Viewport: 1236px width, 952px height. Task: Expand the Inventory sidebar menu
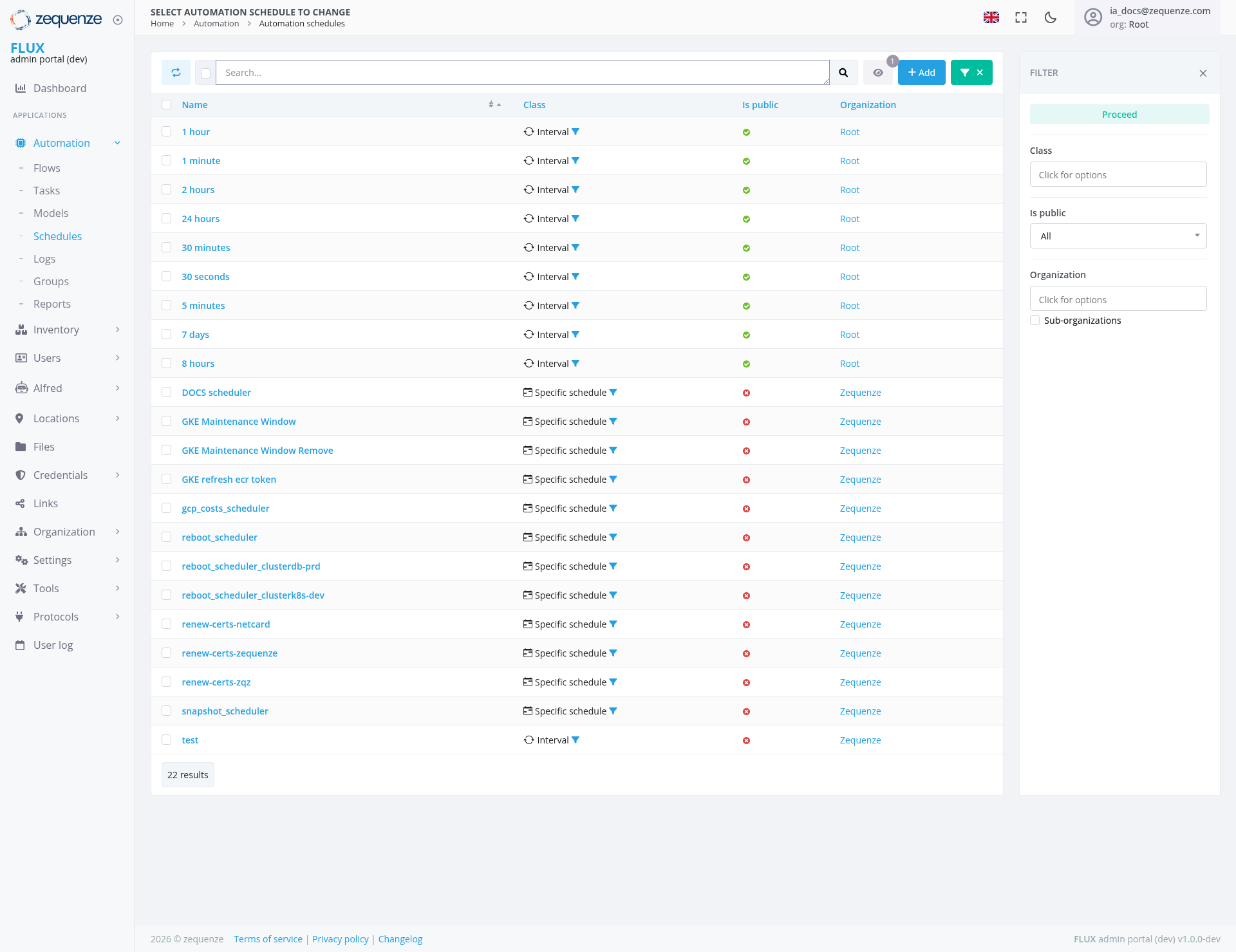click(x=68, y=330)
